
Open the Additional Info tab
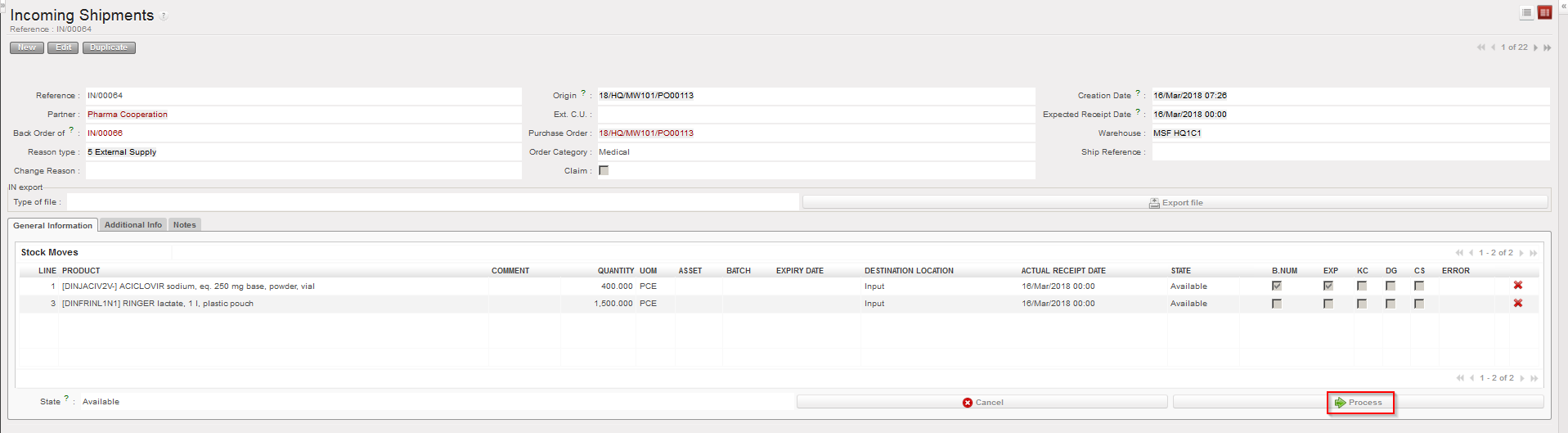click(133, 225)
